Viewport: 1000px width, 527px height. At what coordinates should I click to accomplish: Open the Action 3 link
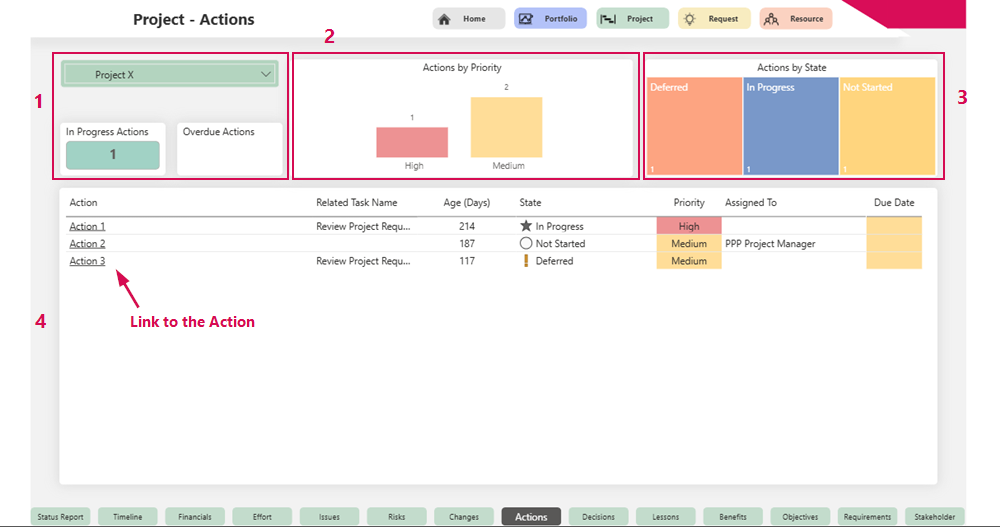[x=87, y=261]
